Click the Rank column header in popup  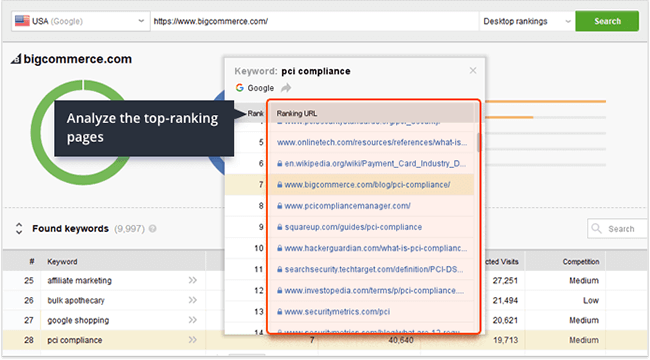(x=255, y=113)
